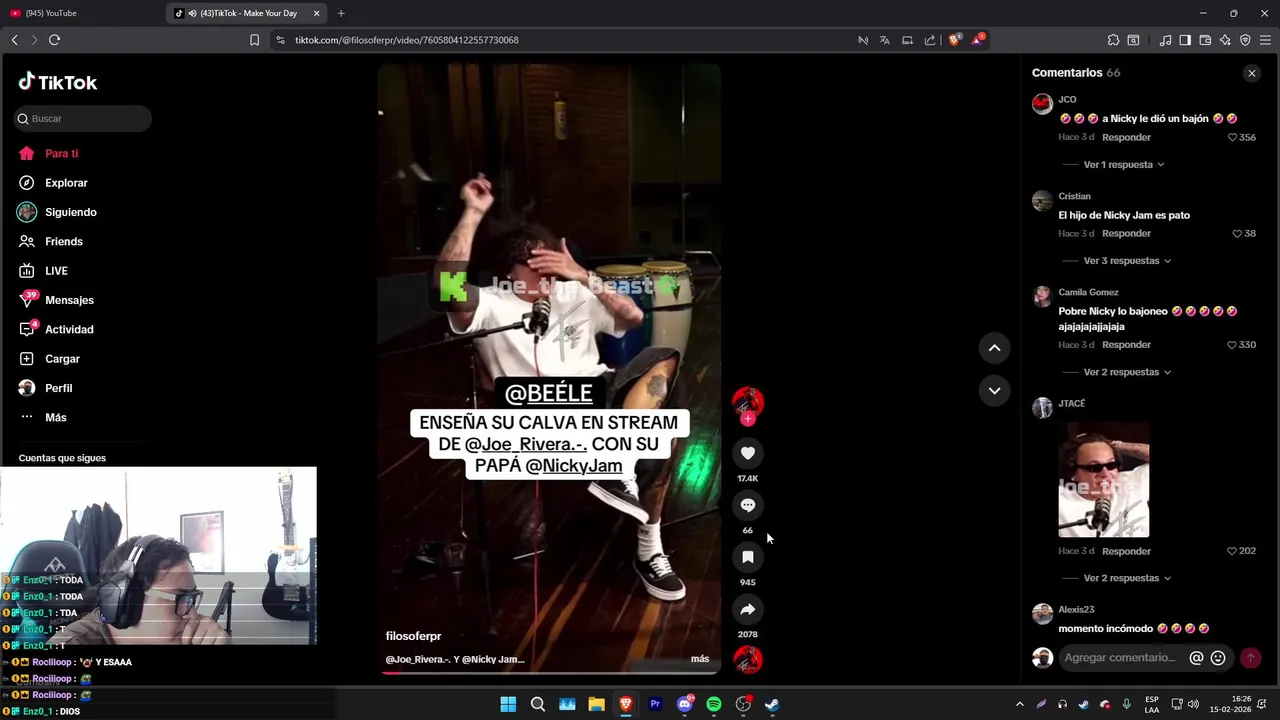Image resolution: width=1280 pixels, height=720 pixels.
Task: Open Brave Shields lion icon
Action: [x=954, y=40]
